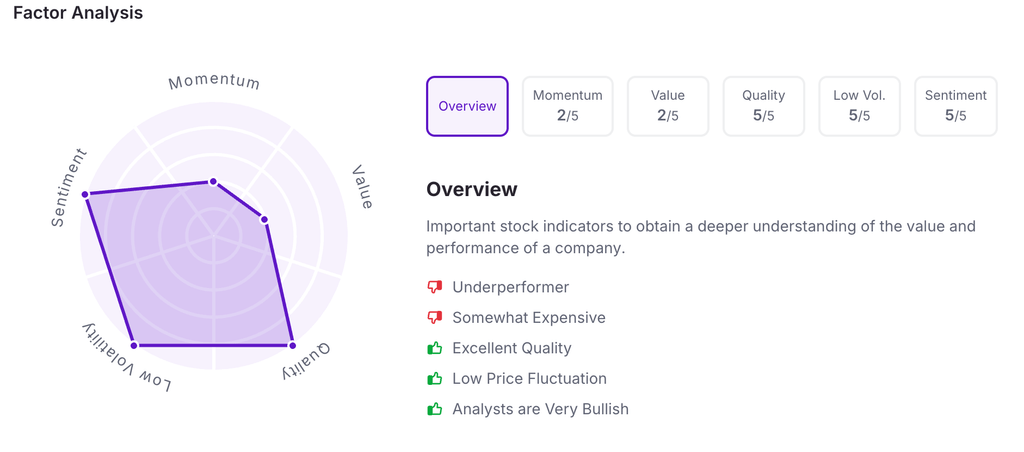Screen dimensions: 1024x452
Task: Click the Underperformer indicator text
Action: [x=510, y=287]
